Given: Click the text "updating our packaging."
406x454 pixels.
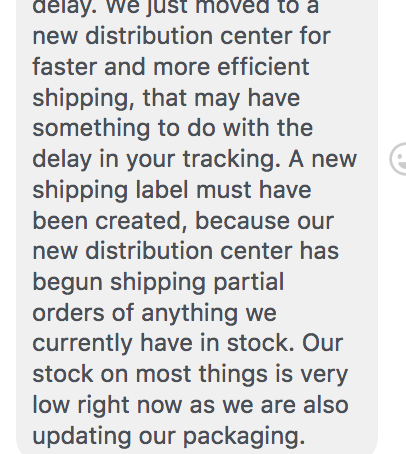Looking at the screenshot, I should (x=169, y=436).
